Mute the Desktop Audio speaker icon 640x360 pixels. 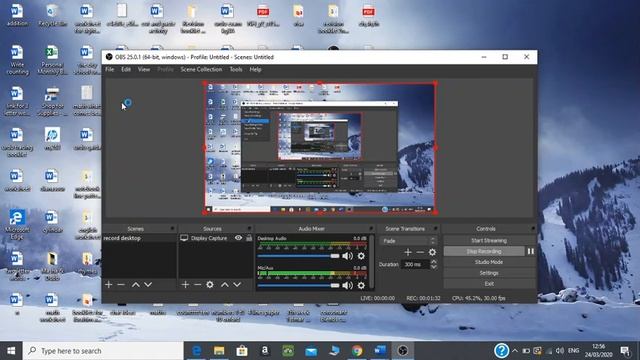click(347, 256)
